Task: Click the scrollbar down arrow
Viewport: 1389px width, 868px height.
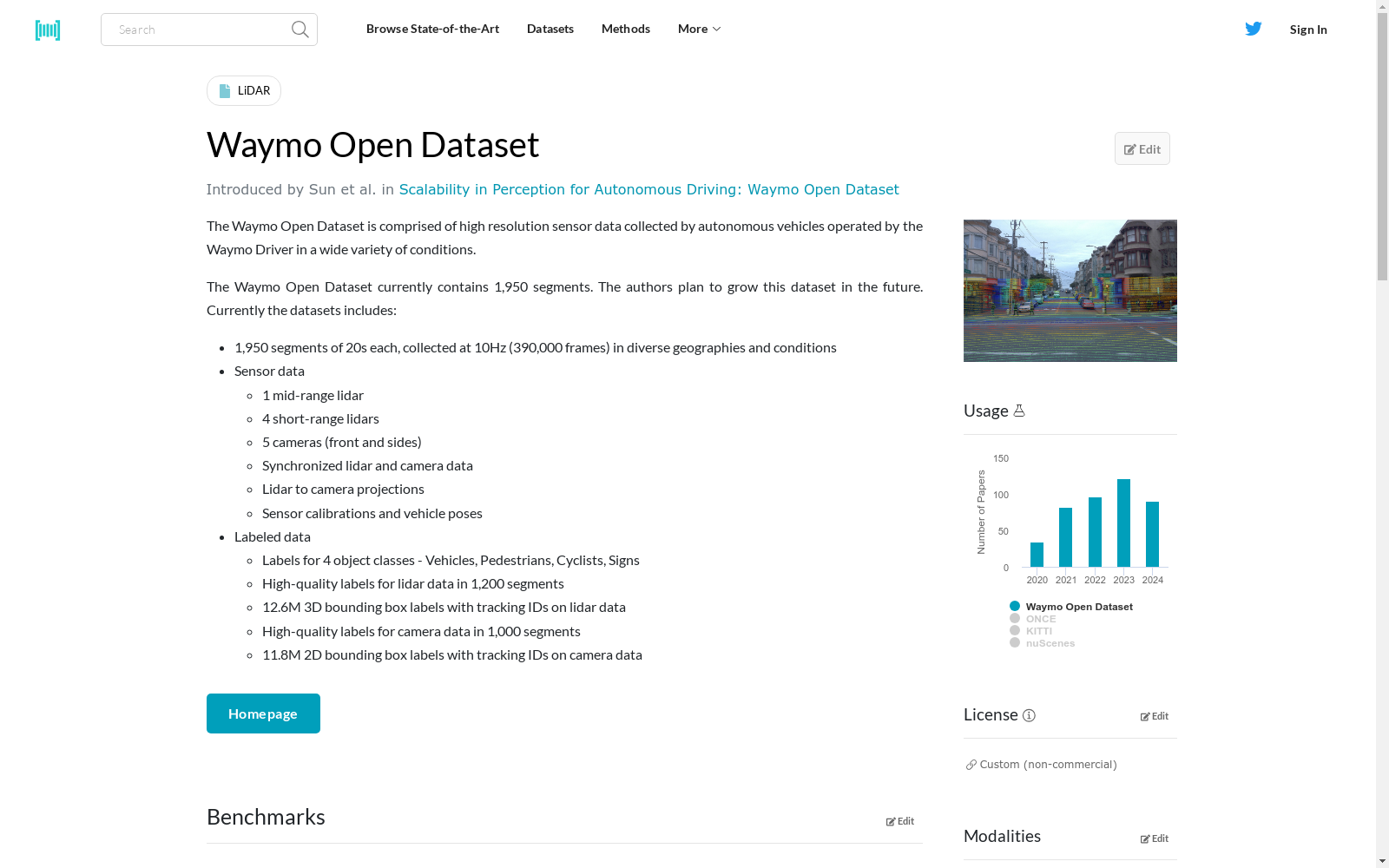Action: click(x=1382, y=861)
